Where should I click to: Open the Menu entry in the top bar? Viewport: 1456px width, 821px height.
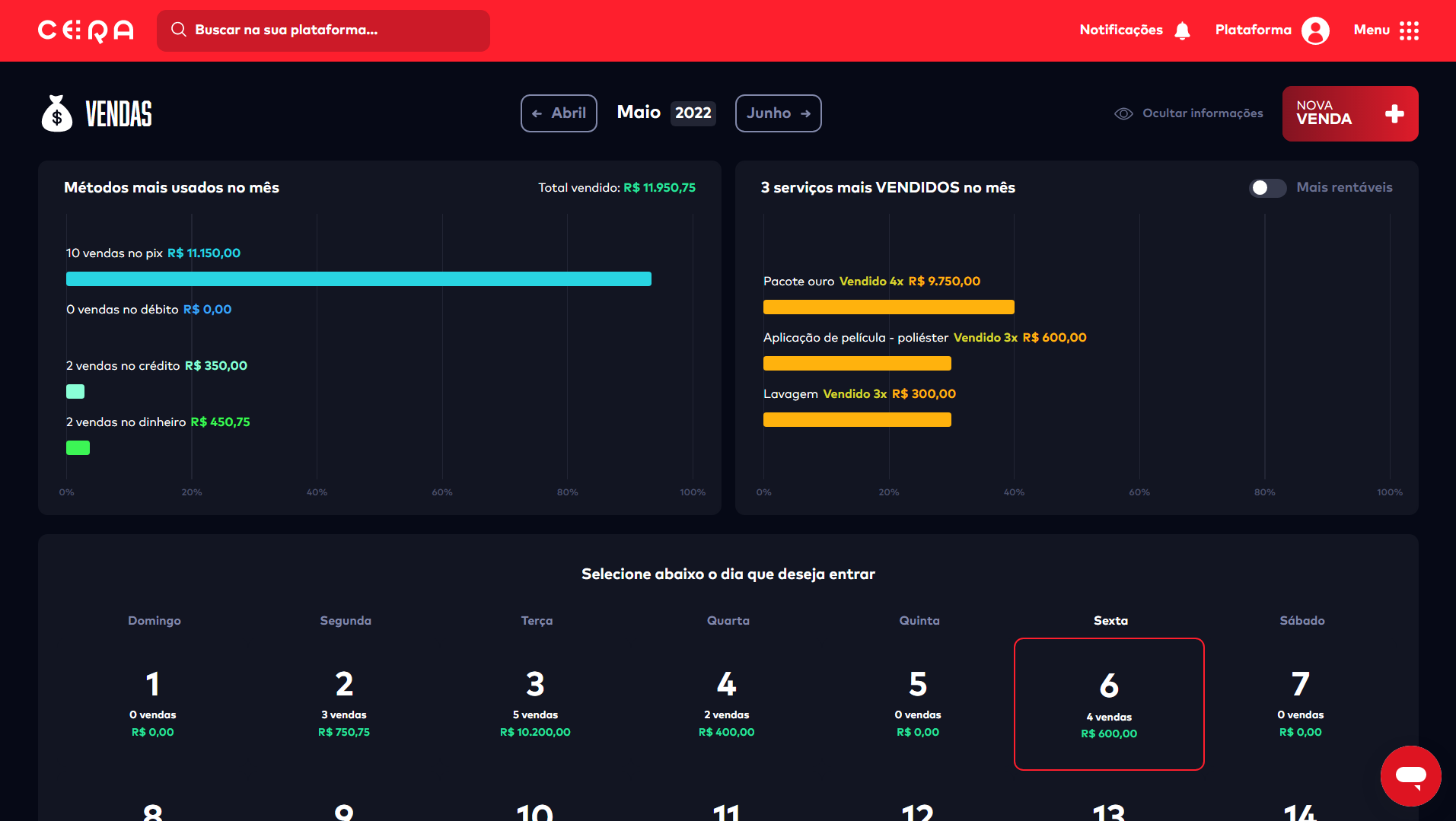pyautogui.click(x=1371, y=30)
